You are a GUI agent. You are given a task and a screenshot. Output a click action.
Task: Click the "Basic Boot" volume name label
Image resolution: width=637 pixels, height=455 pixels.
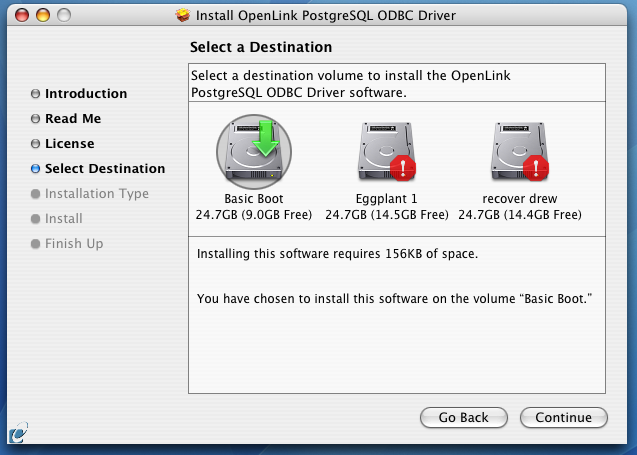tap(254, 199)
